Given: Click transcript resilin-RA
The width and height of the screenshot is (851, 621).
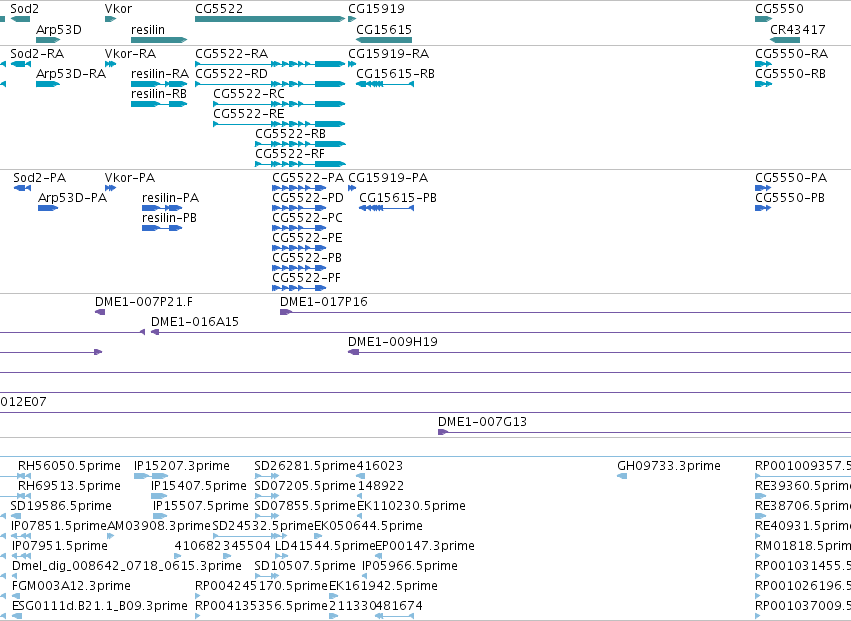Looking at the screenshot, I should (159, 84).
